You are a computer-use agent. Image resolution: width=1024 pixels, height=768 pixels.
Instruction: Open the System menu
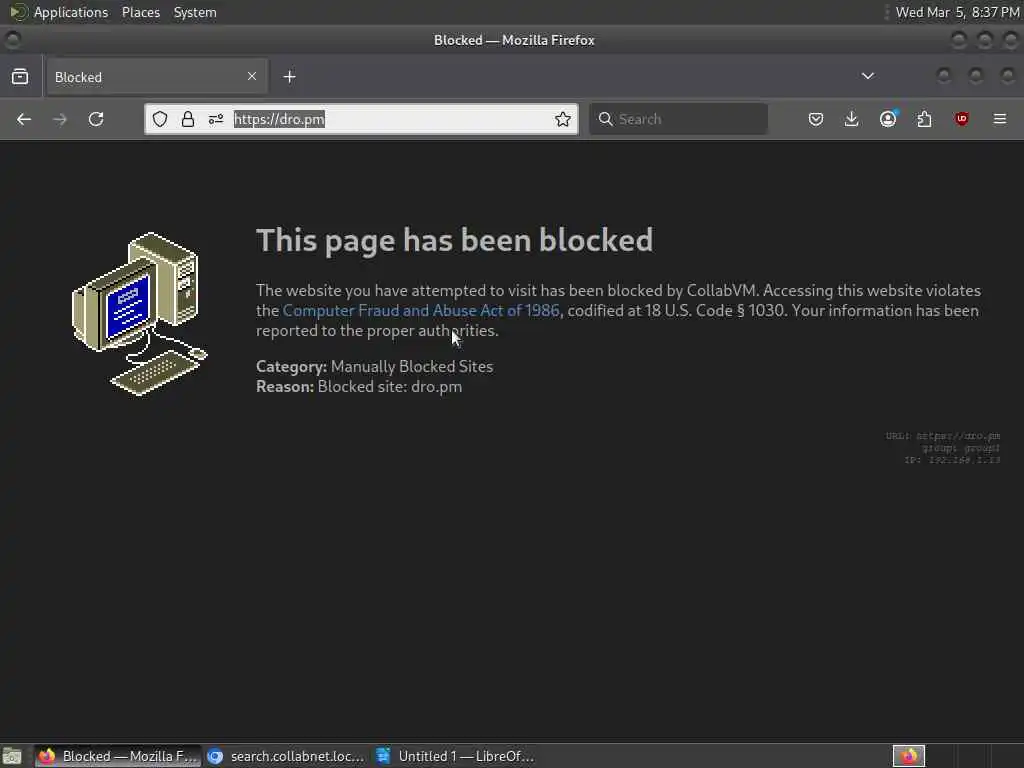pyautogui.click(x=195, y=12)
